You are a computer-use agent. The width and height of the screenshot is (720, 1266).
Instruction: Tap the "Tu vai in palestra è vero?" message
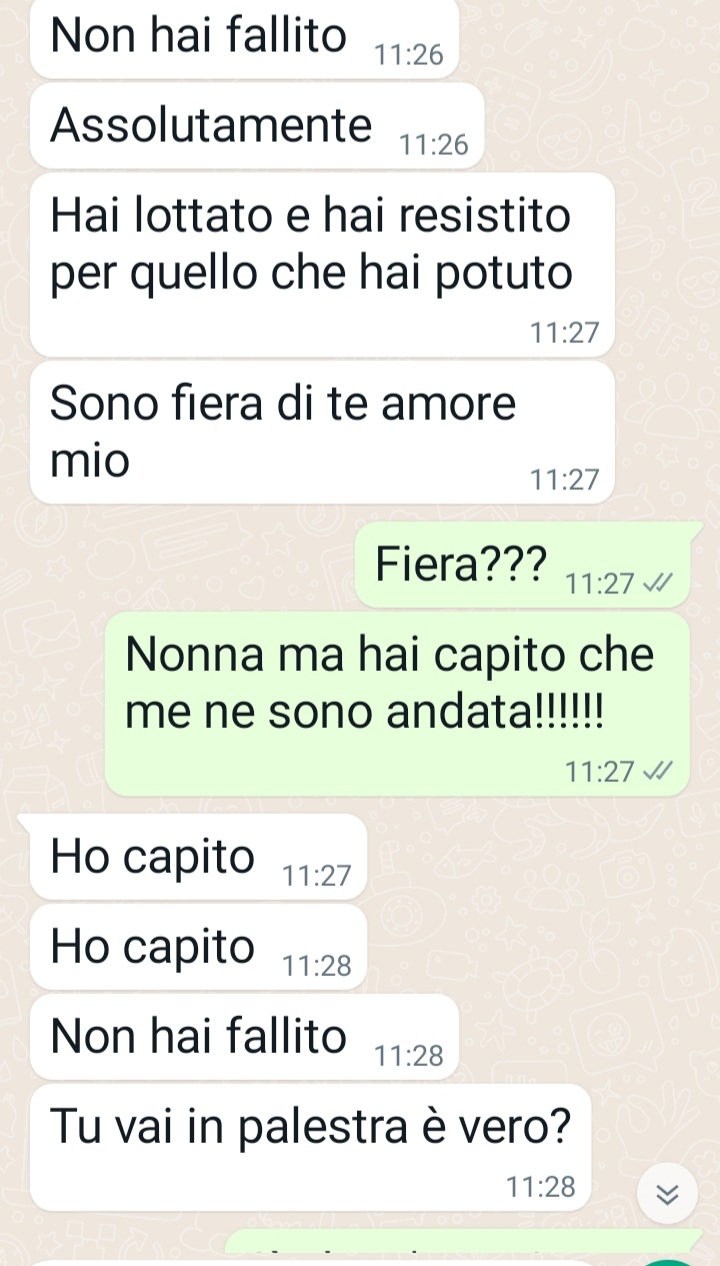point(309,1147)
